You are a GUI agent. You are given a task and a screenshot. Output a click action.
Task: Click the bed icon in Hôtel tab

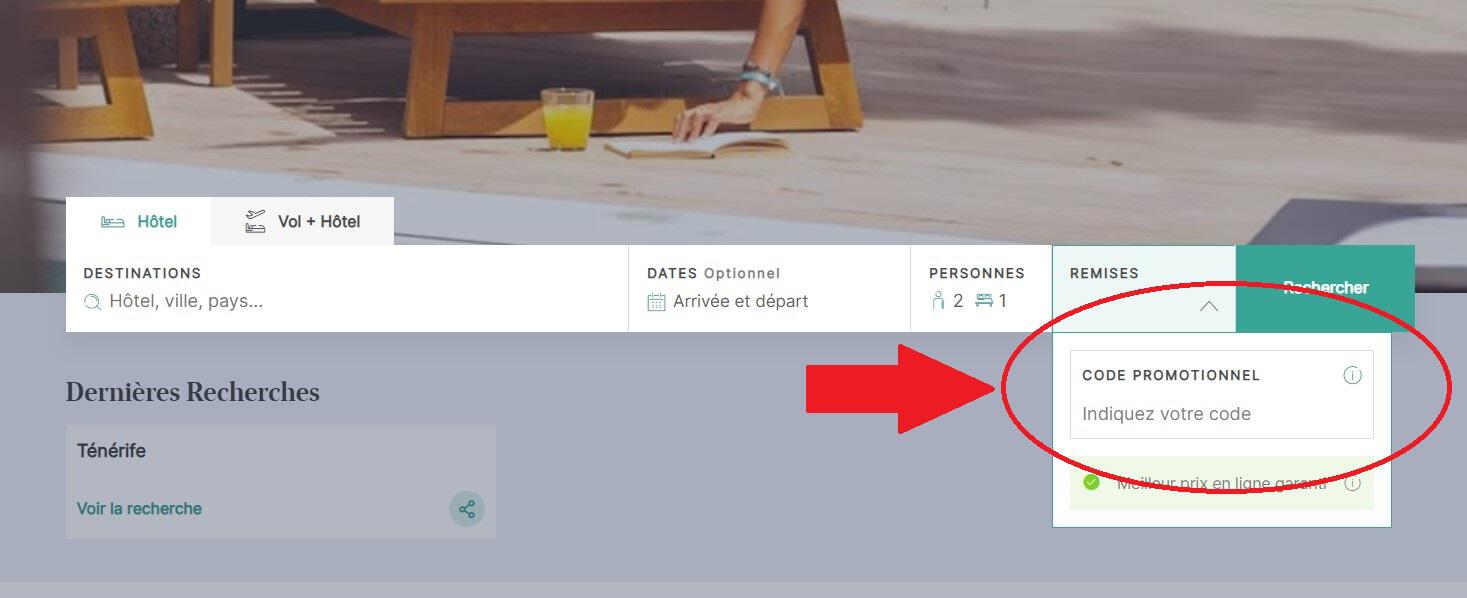113,222
